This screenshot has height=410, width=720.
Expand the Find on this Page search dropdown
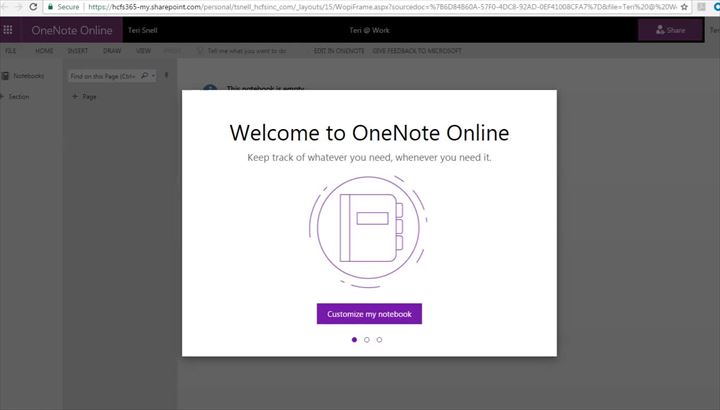(152, 75)
